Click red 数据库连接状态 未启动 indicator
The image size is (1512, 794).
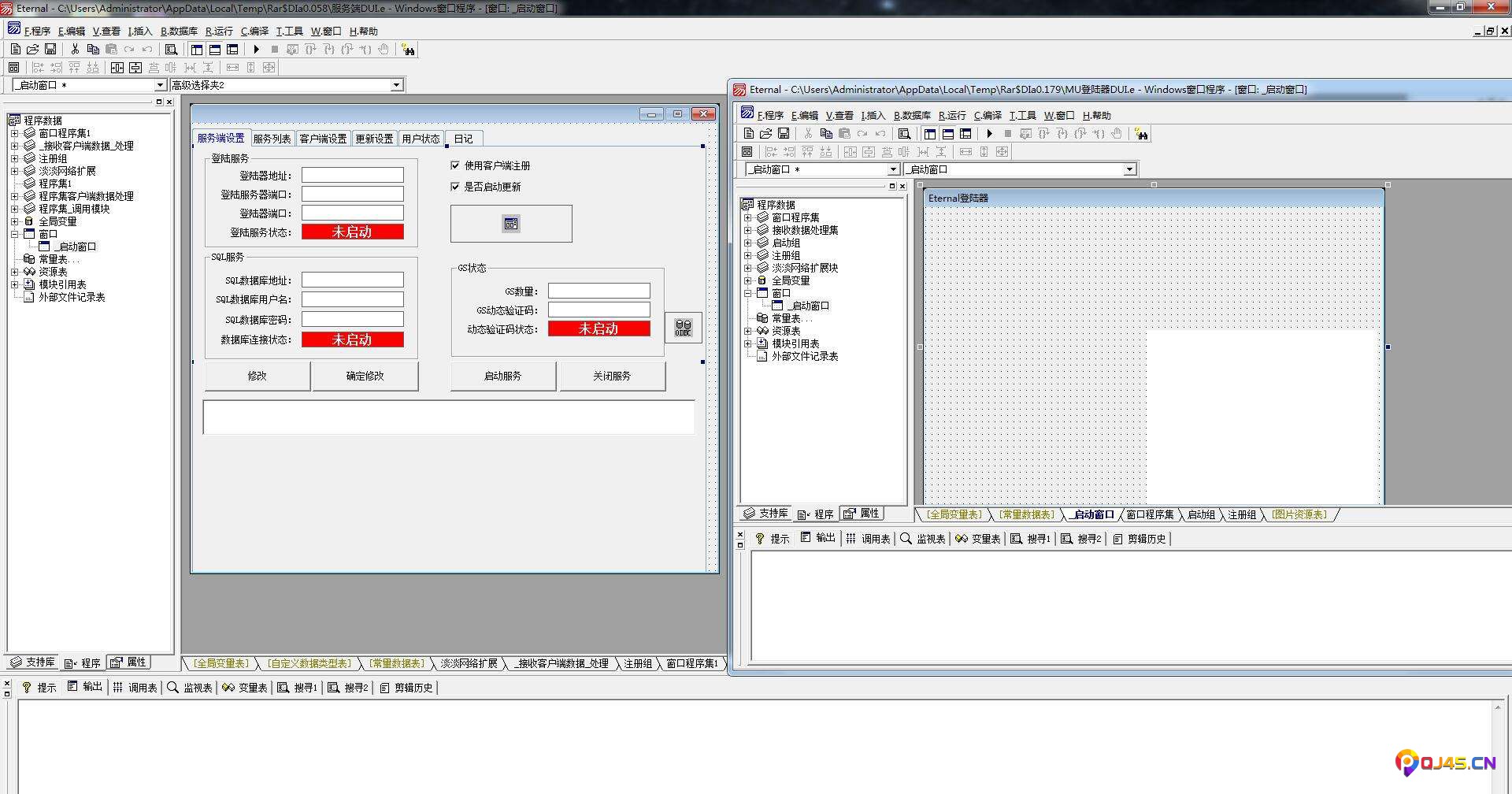tap(352, 339)
